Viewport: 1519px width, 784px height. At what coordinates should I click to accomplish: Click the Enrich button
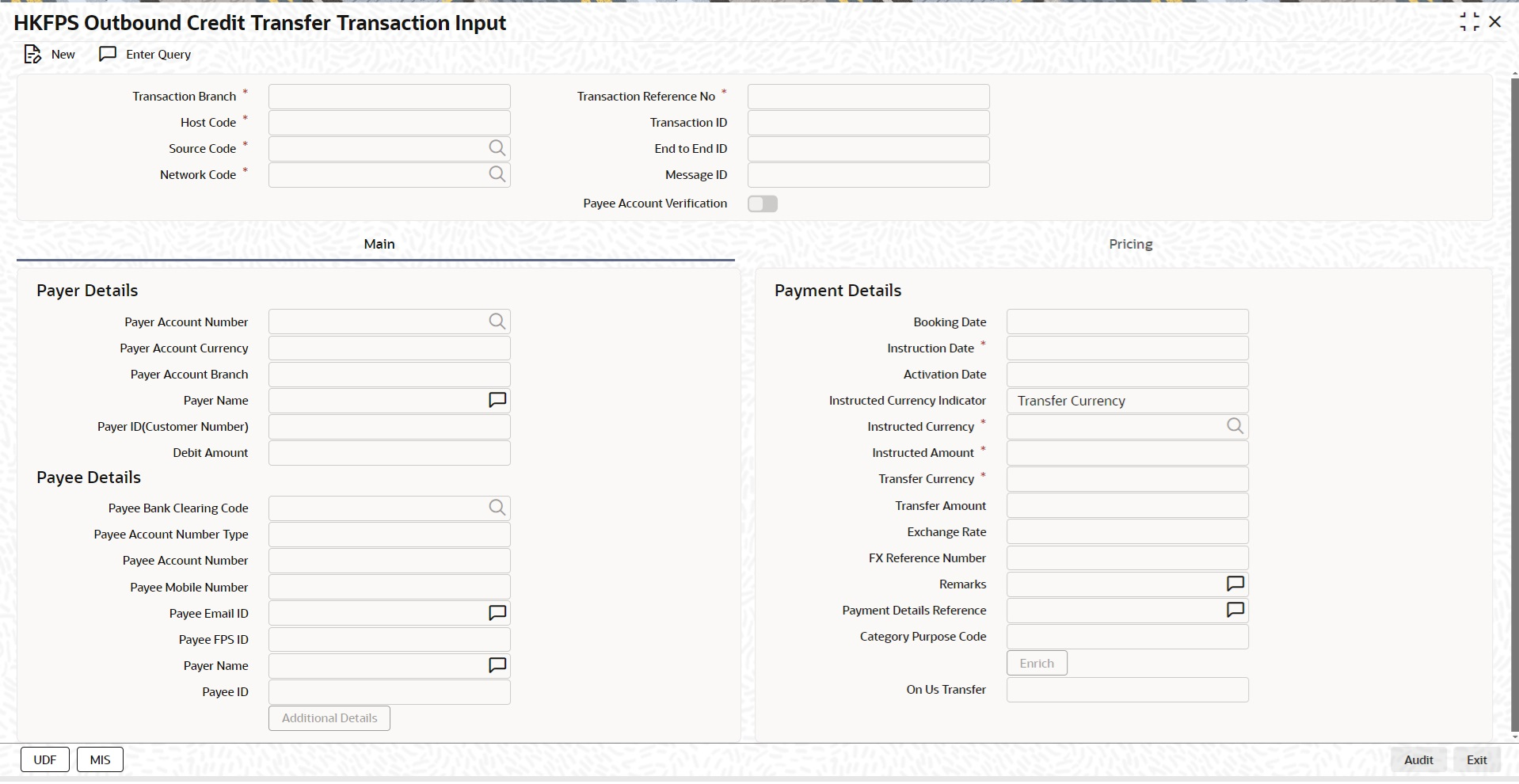point(1036,663)
